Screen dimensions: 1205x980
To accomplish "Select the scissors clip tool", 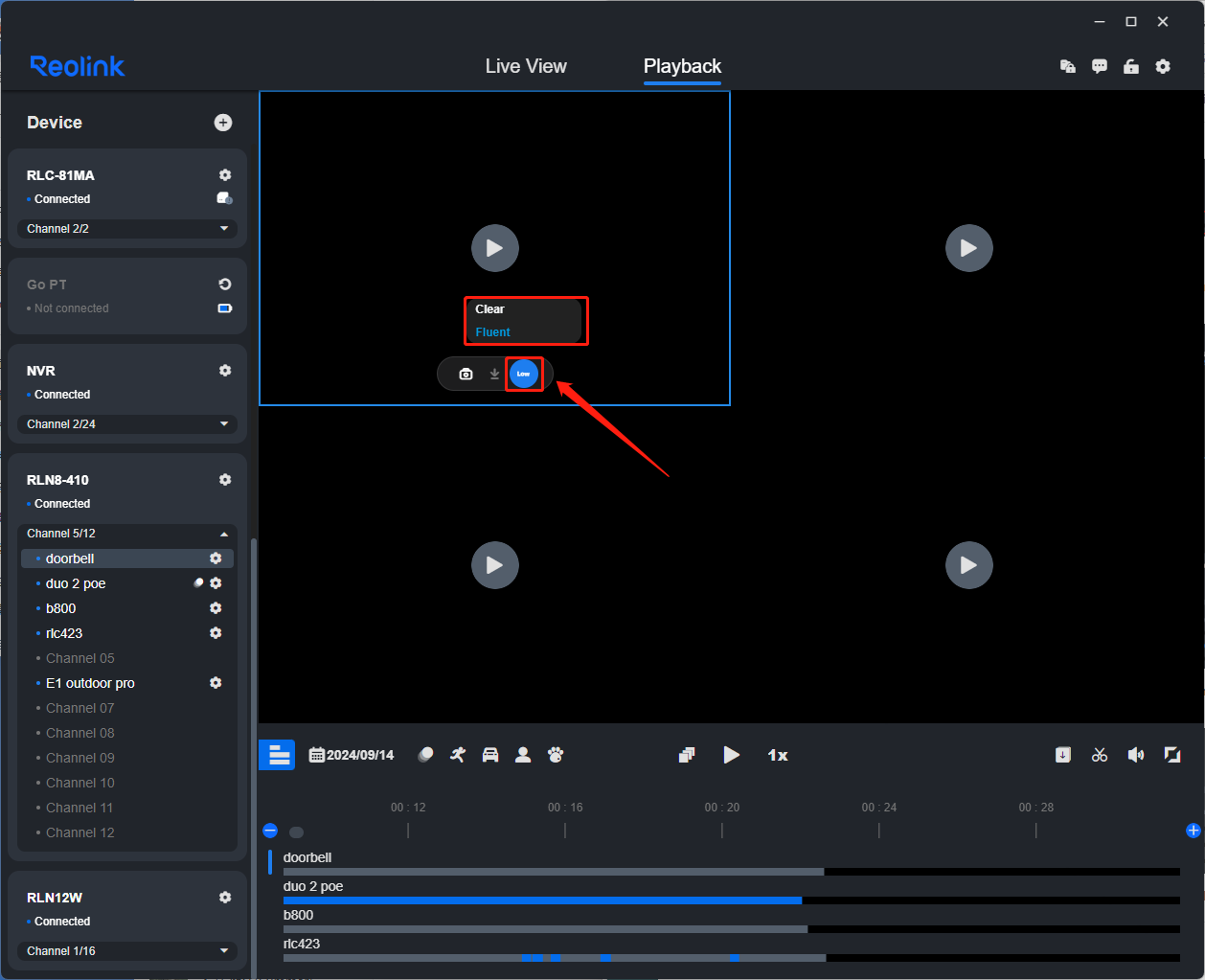I will (1100, 755).
